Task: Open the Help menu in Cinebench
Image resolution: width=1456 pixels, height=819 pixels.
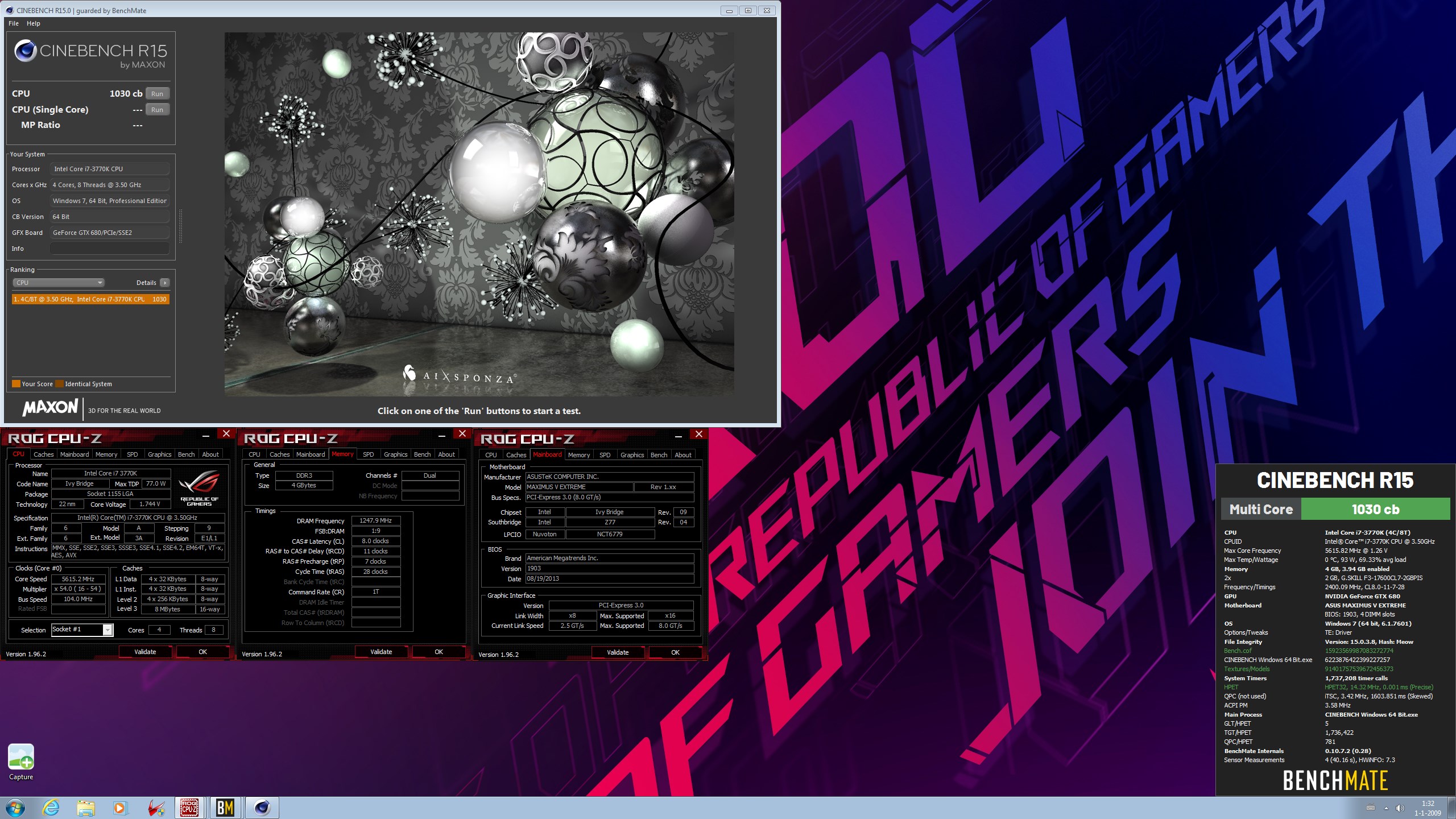Action: pyautogui.click(x=34, y=23)
